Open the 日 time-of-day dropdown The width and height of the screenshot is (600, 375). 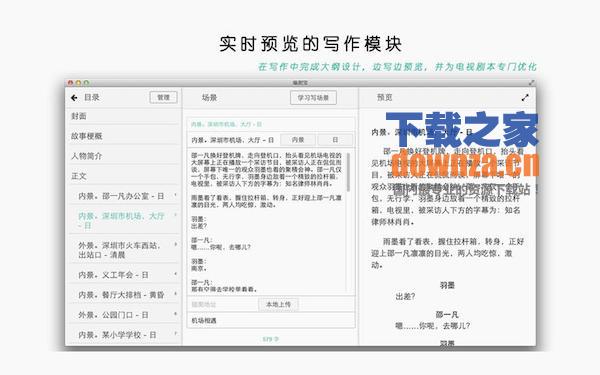(335, 140)
